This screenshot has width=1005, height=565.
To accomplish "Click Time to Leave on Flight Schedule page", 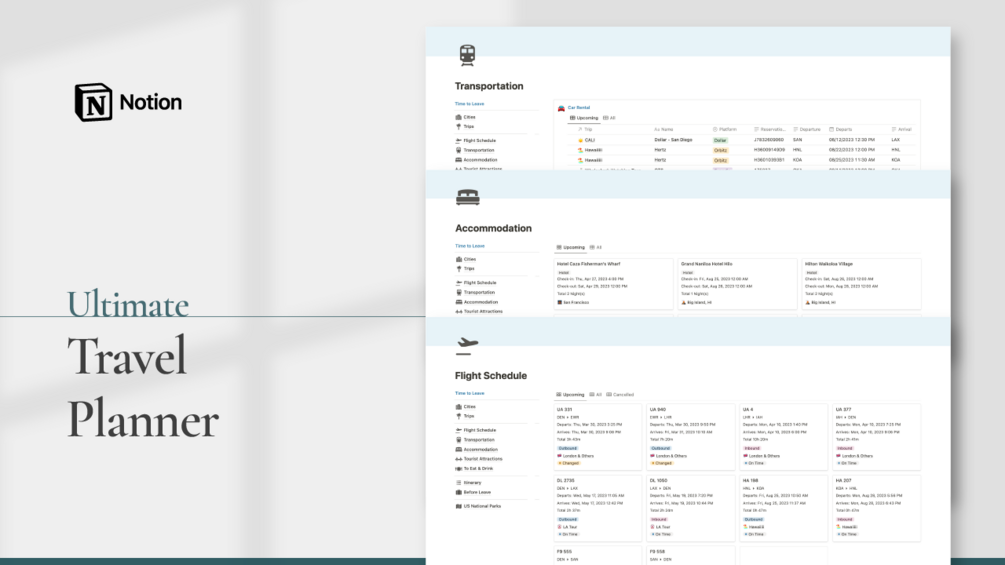I will click(469, 393).
